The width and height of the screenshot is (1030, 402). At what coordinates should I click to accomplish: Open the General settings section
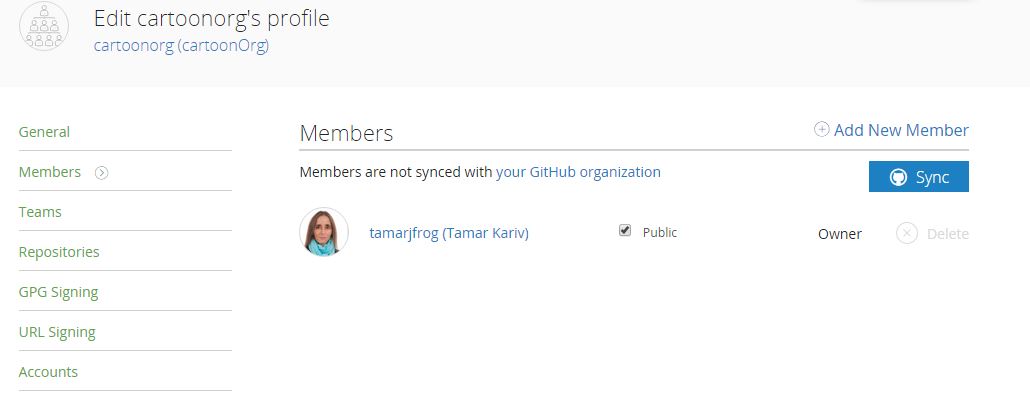click(x=44, y=132)
